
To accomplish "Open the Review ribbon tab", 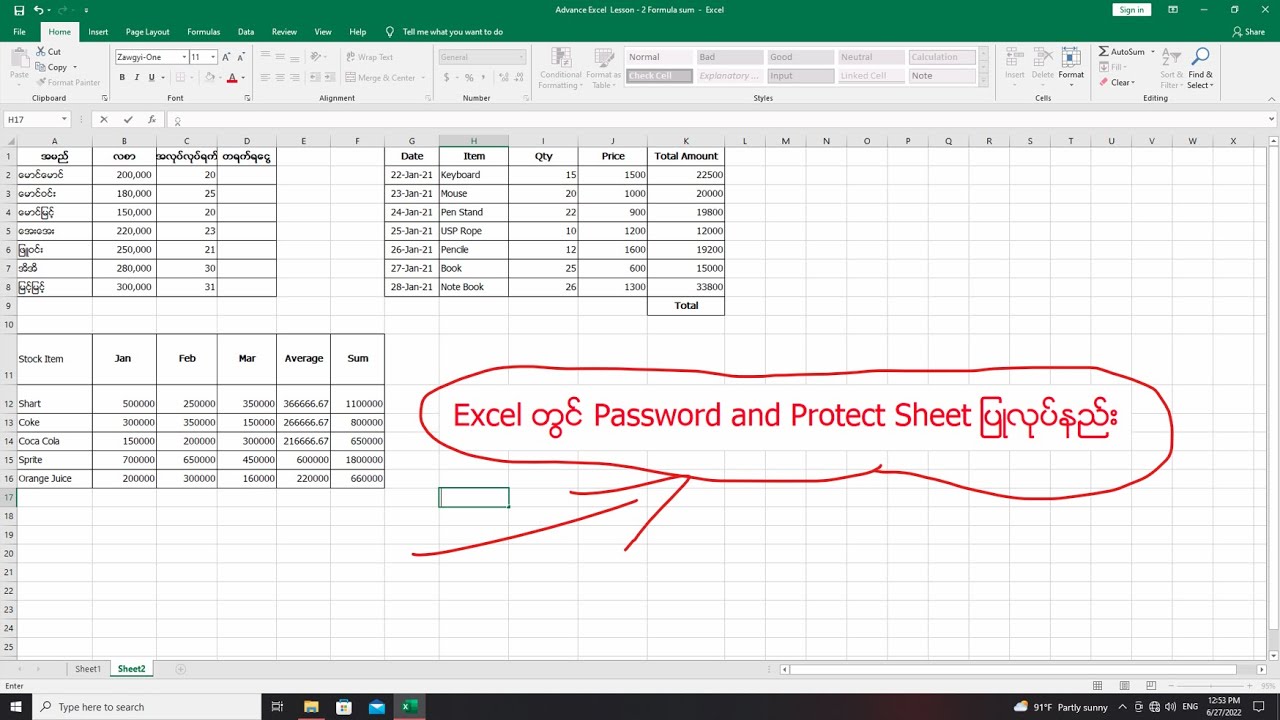I will pyautogui.click(x=284, y=32).
